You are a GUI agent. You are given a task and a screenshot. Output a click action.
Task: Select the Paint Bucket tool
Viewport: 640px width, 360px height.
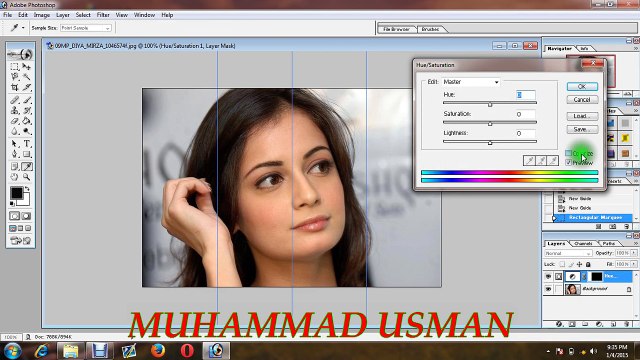tap(27, 121)
